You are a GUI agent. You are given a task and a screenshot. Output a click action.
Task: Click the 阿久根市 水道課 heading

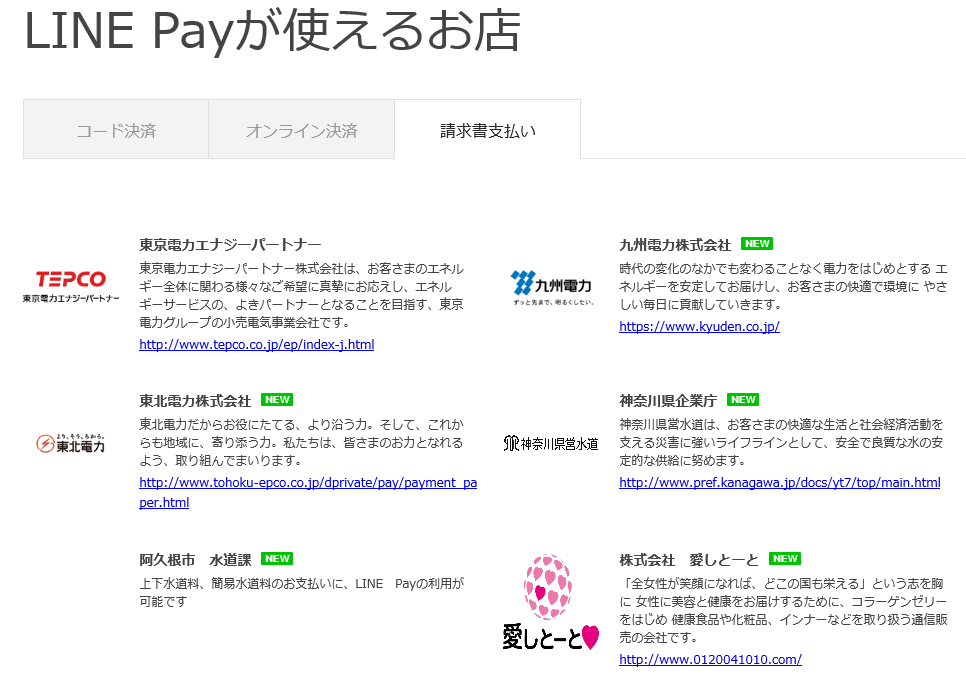(x=195, y=559)
